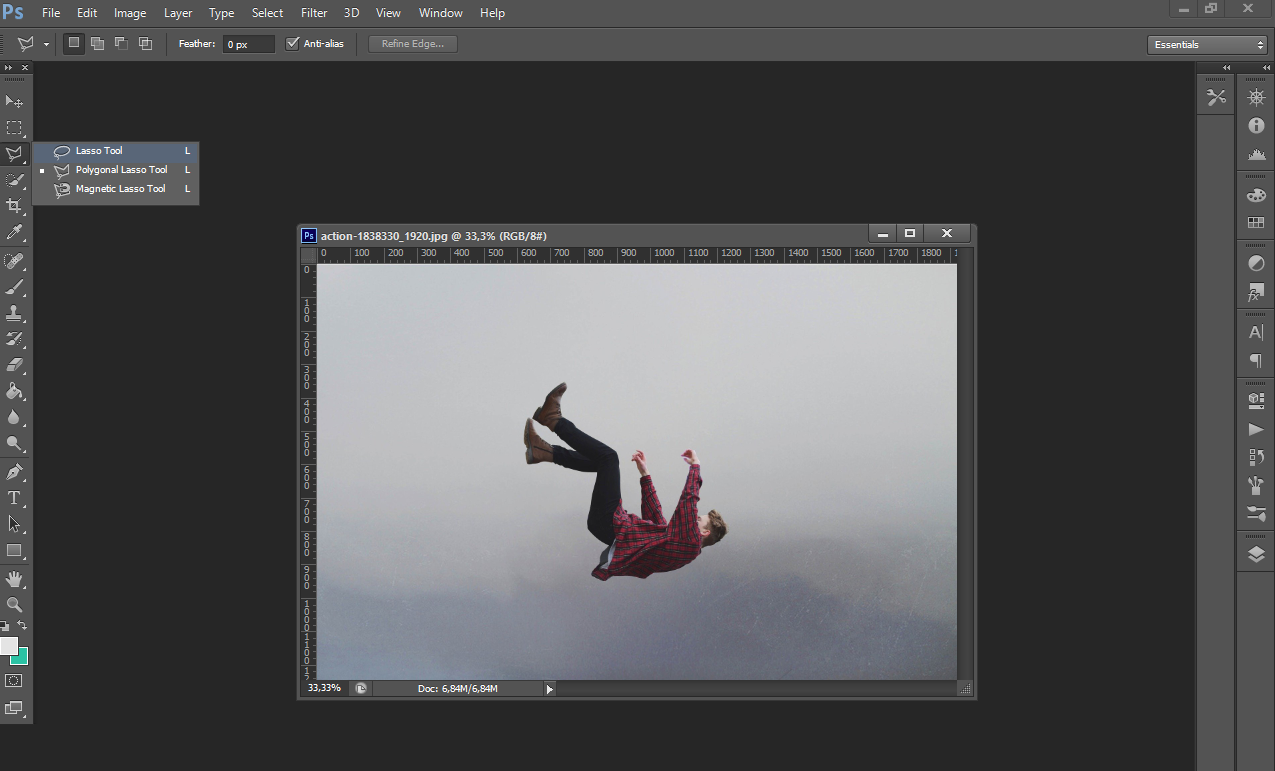Open the Window menu
Viewport: 1275px width, 771px height.
pos(440,13)
